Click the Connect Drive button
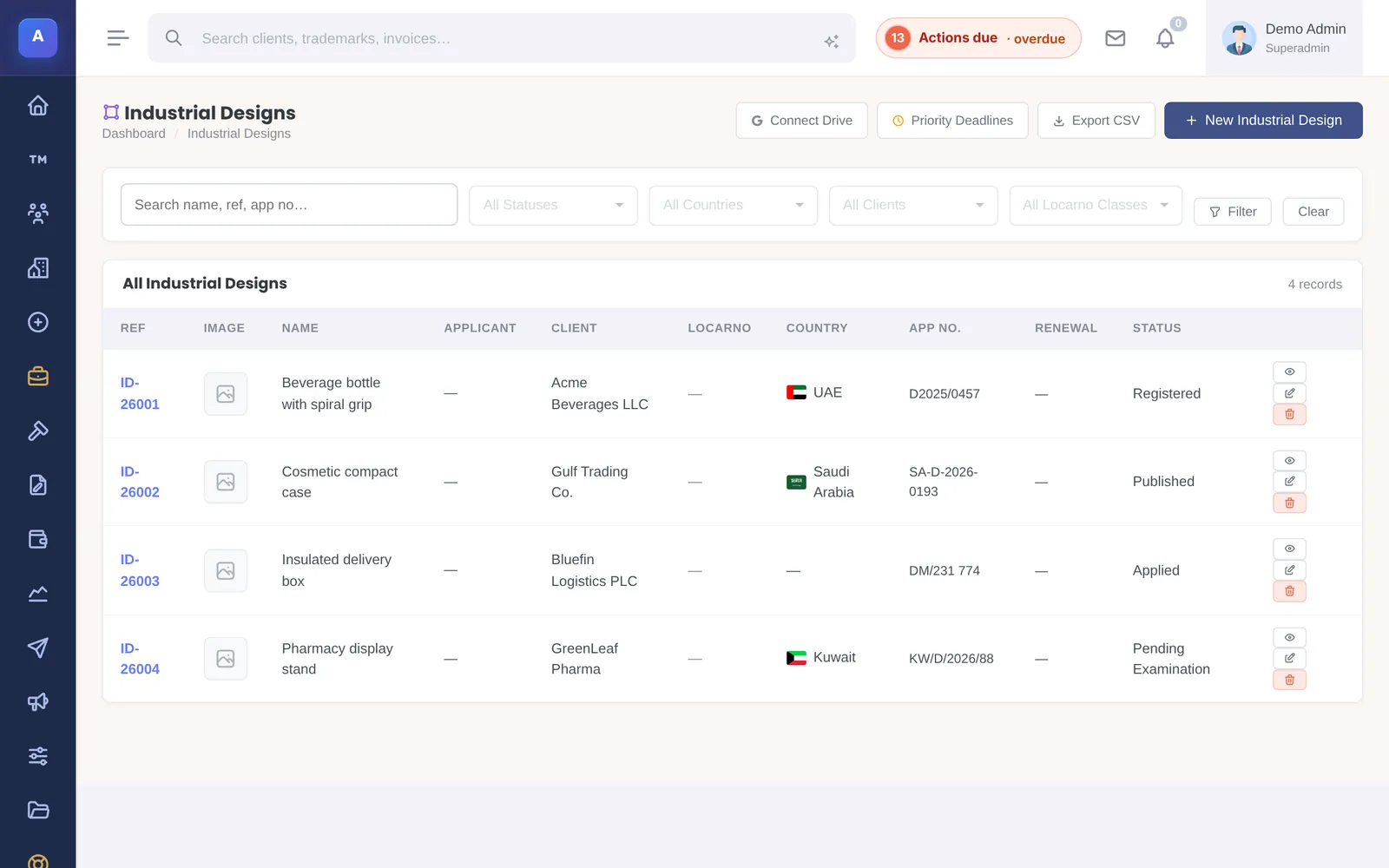1389x868 pixels. tap(801, 121)
